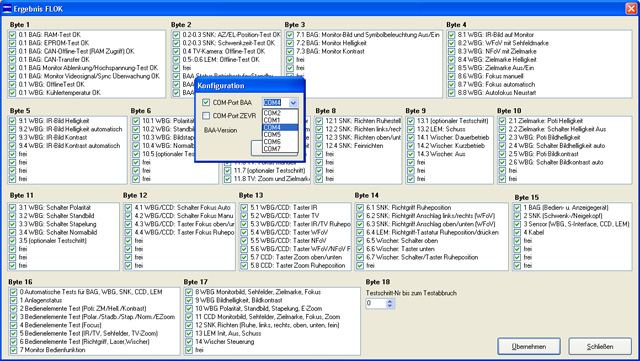This screenshot has width=640, height=361.
Task: Uncheck 14 Wischer Steuerung checkbox
Action: pos(189,342)
